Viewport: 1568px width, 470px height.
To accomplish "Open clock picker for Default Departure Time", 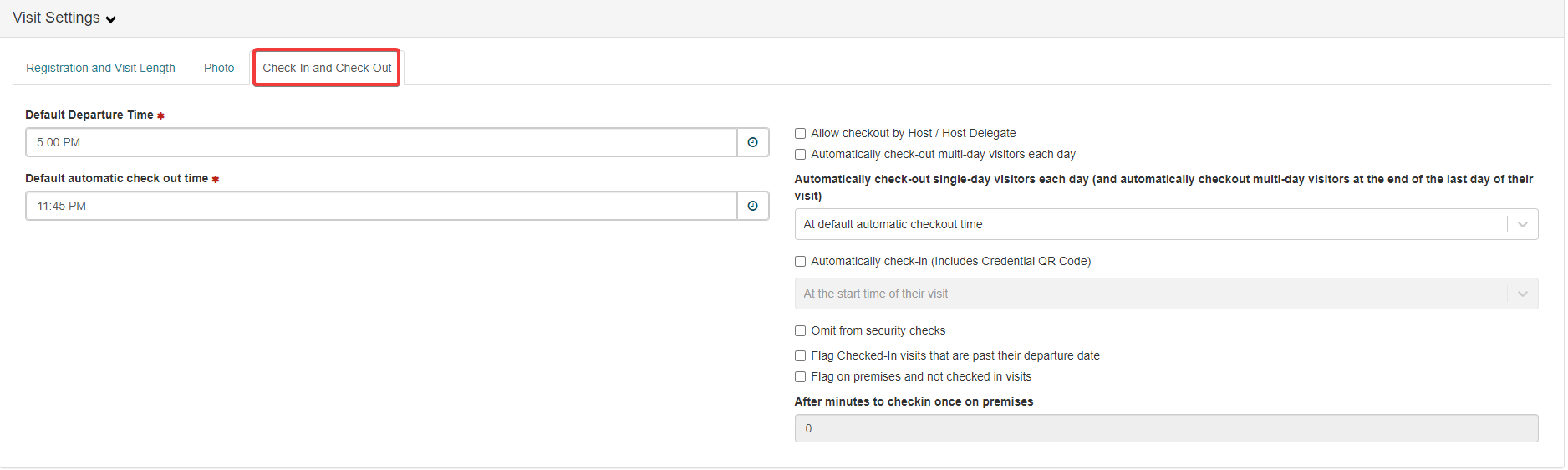I will point(752,142).
